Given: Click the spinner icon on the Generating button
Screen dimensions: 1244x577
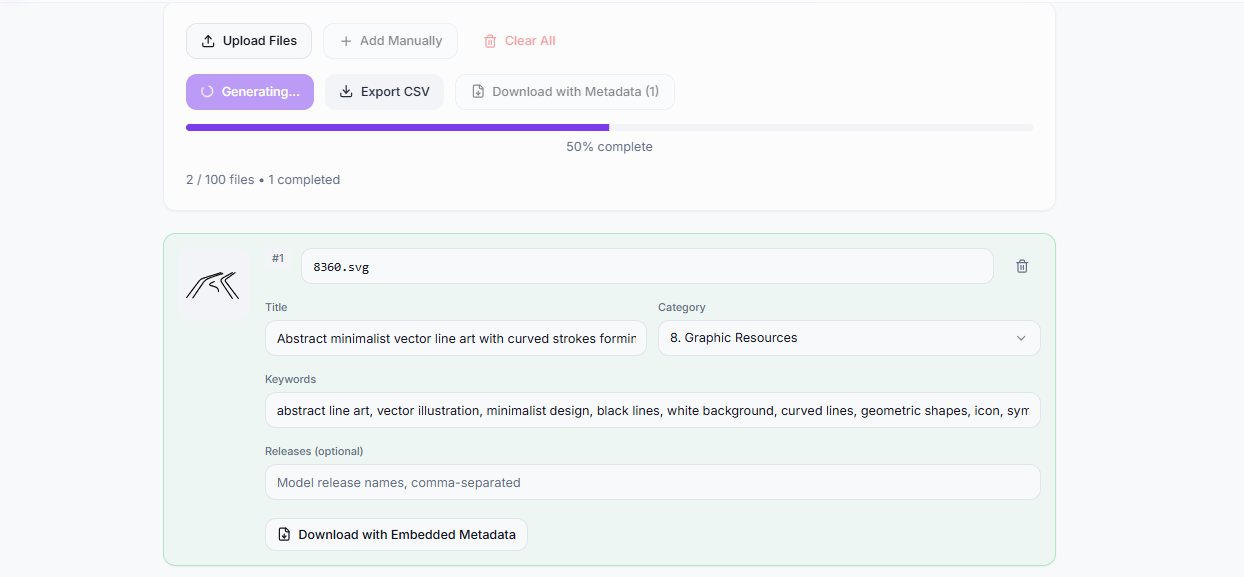Looking at the screenshot, I should [x=210, y=91].
